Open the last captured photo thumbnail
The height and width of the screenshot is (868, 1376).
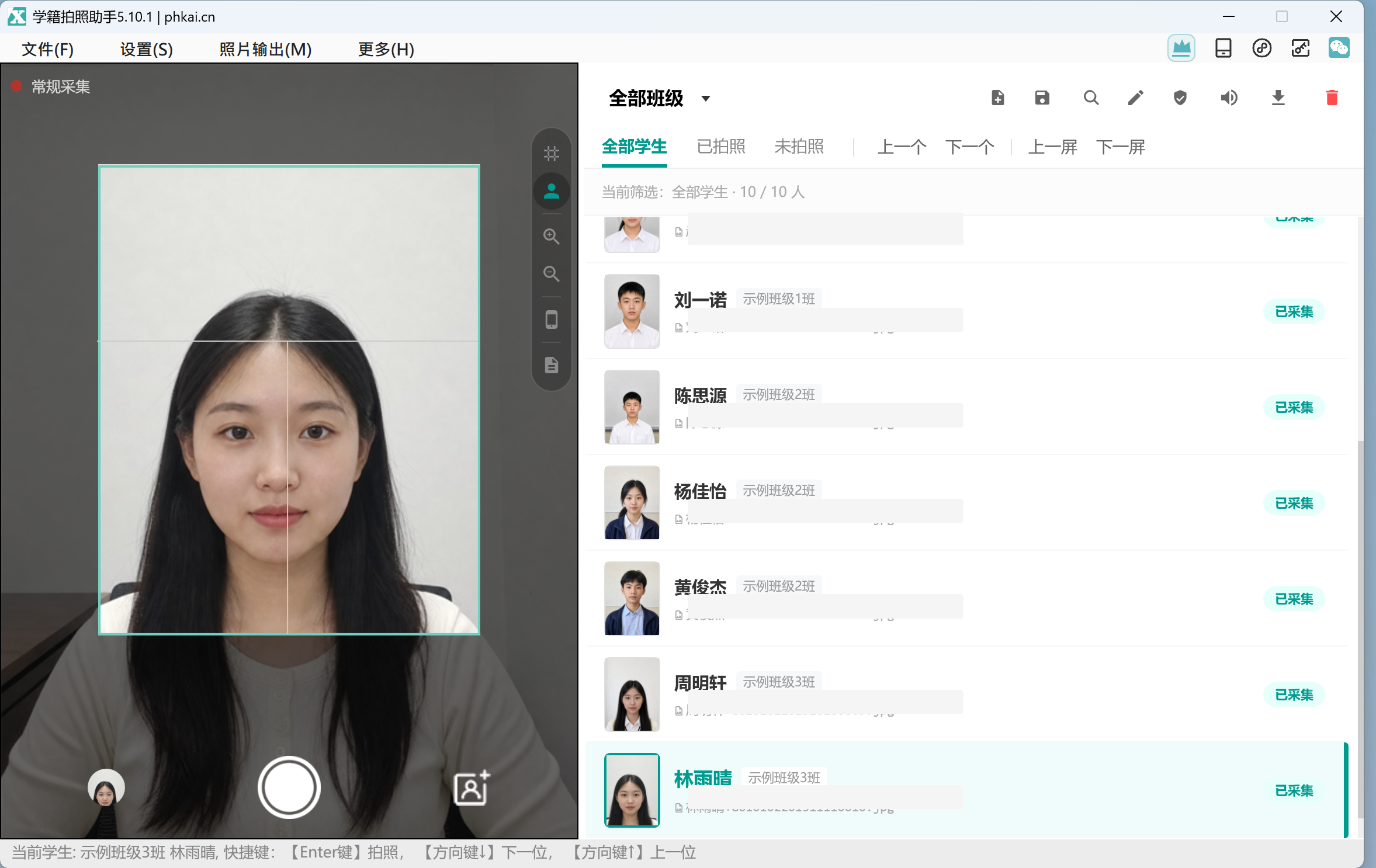coord(106,788)
